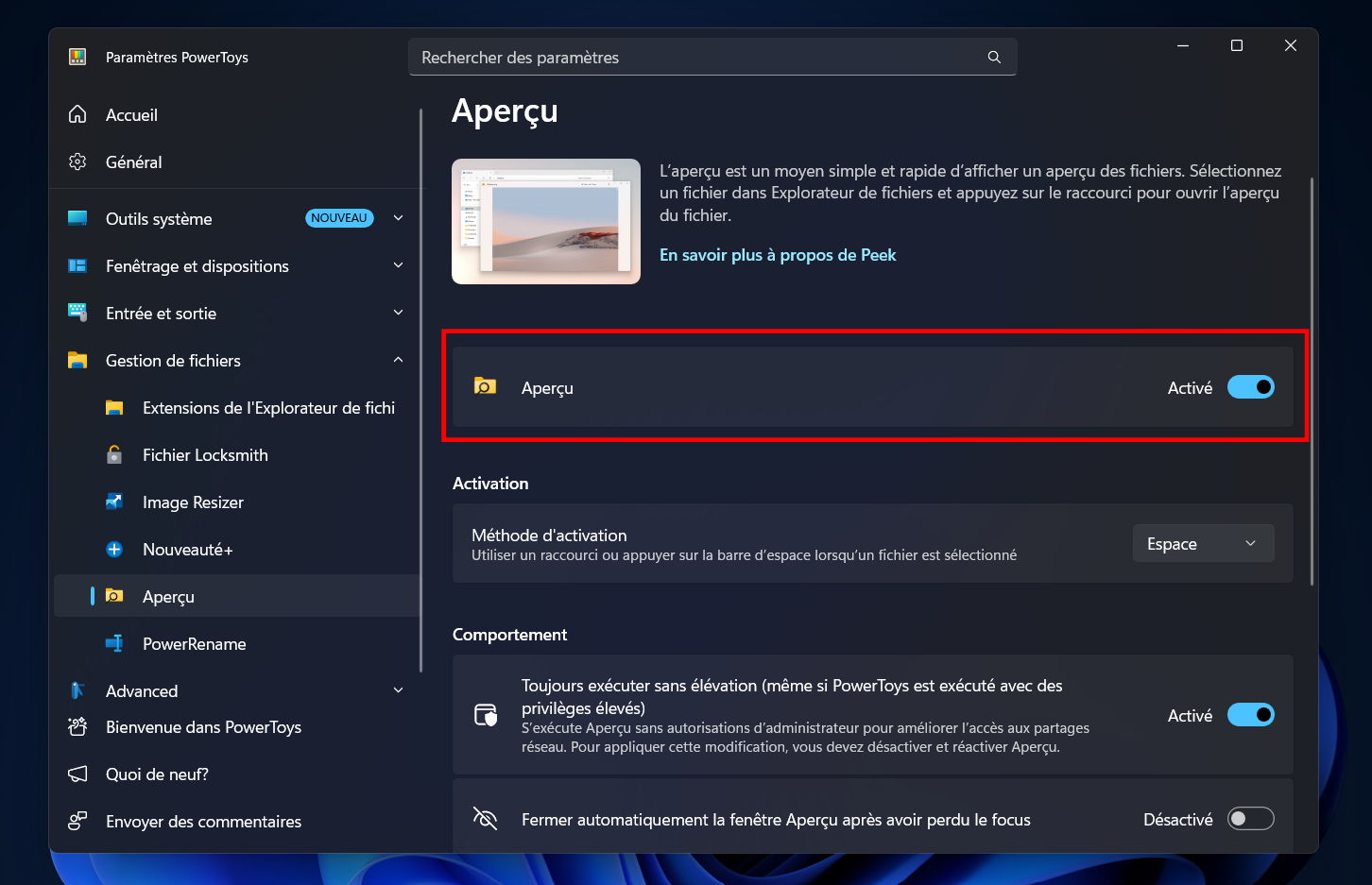Click the search magnifier icon
The width and height of the screenshot is (1372, 885).
click(994, 58)
